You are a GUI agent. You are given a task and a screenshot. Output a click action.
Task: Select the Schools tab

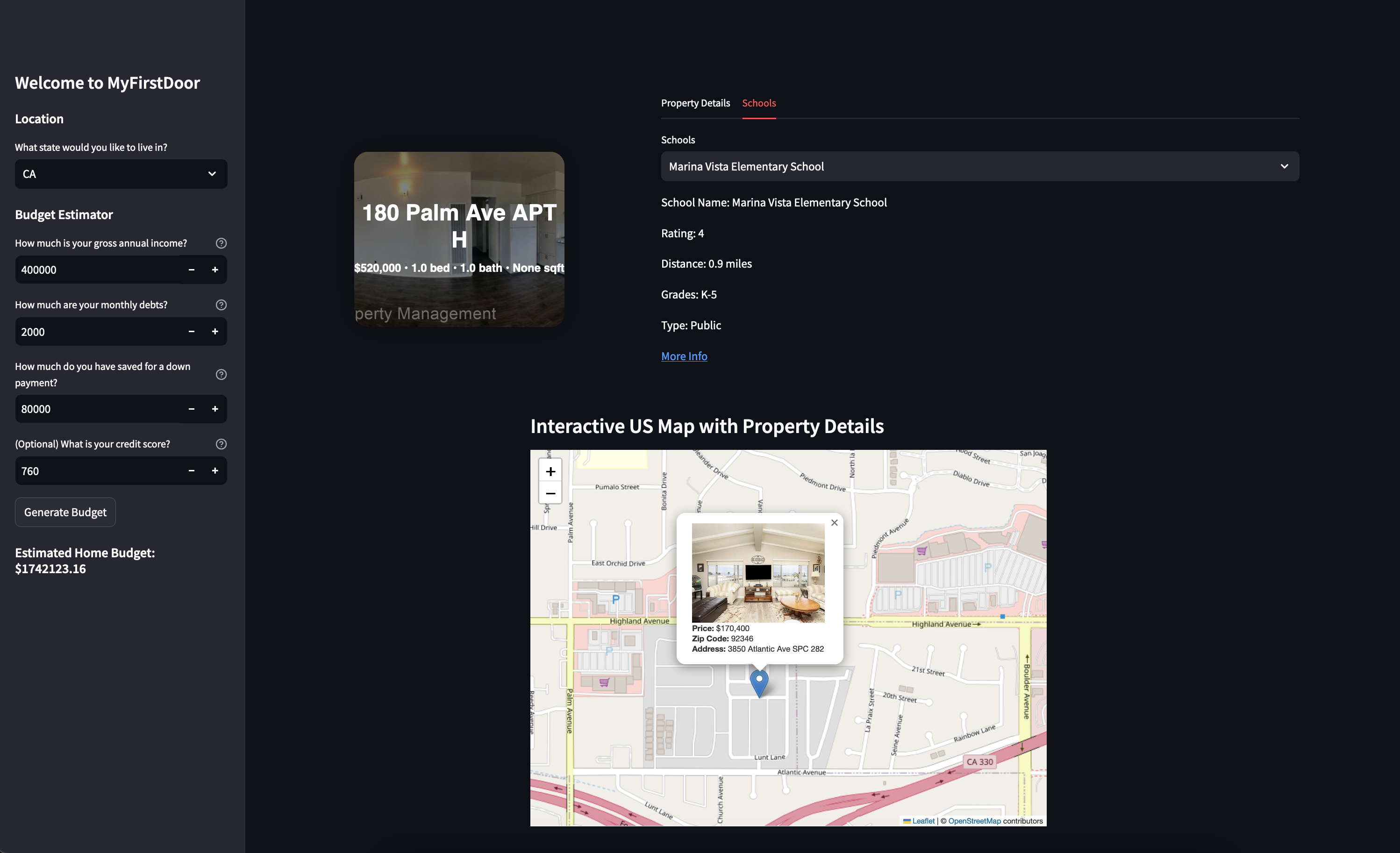pos(758,103)
